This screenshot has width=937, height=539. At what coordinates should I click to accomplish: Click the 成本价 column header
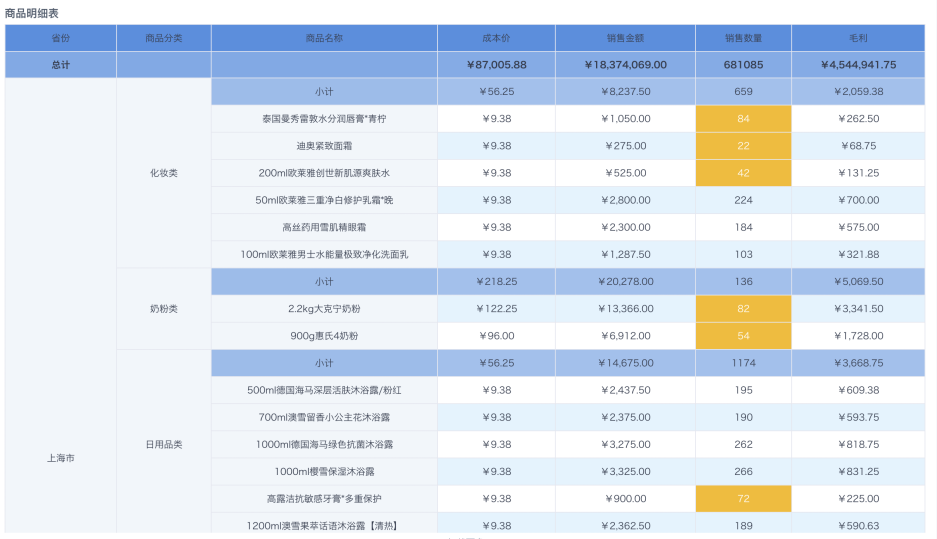click(x=496, y=38)
